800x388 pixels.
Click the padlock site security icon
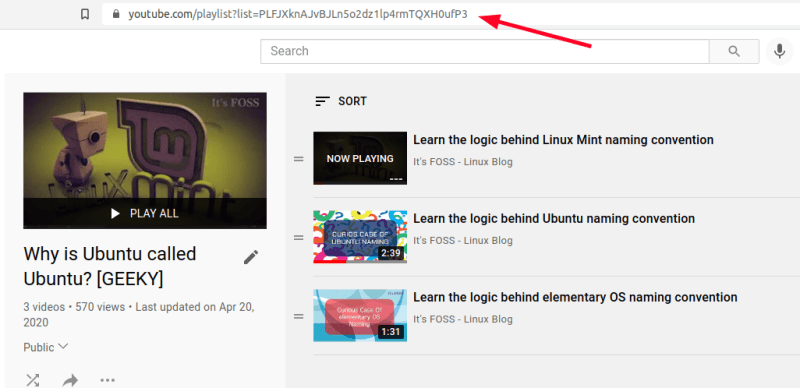click(116, 14)
